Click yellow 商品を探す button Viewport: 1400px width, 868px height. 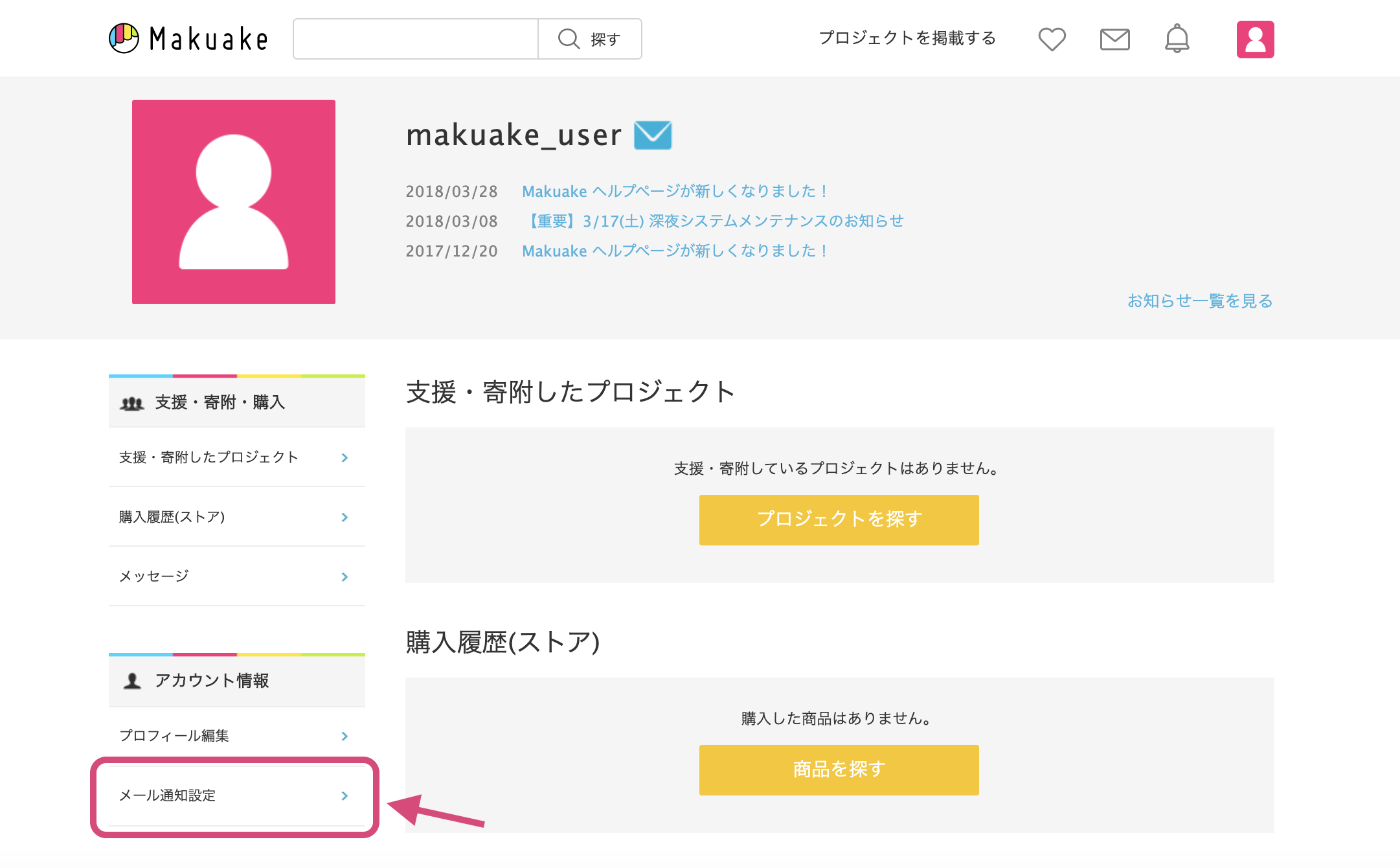coord(839,770)
